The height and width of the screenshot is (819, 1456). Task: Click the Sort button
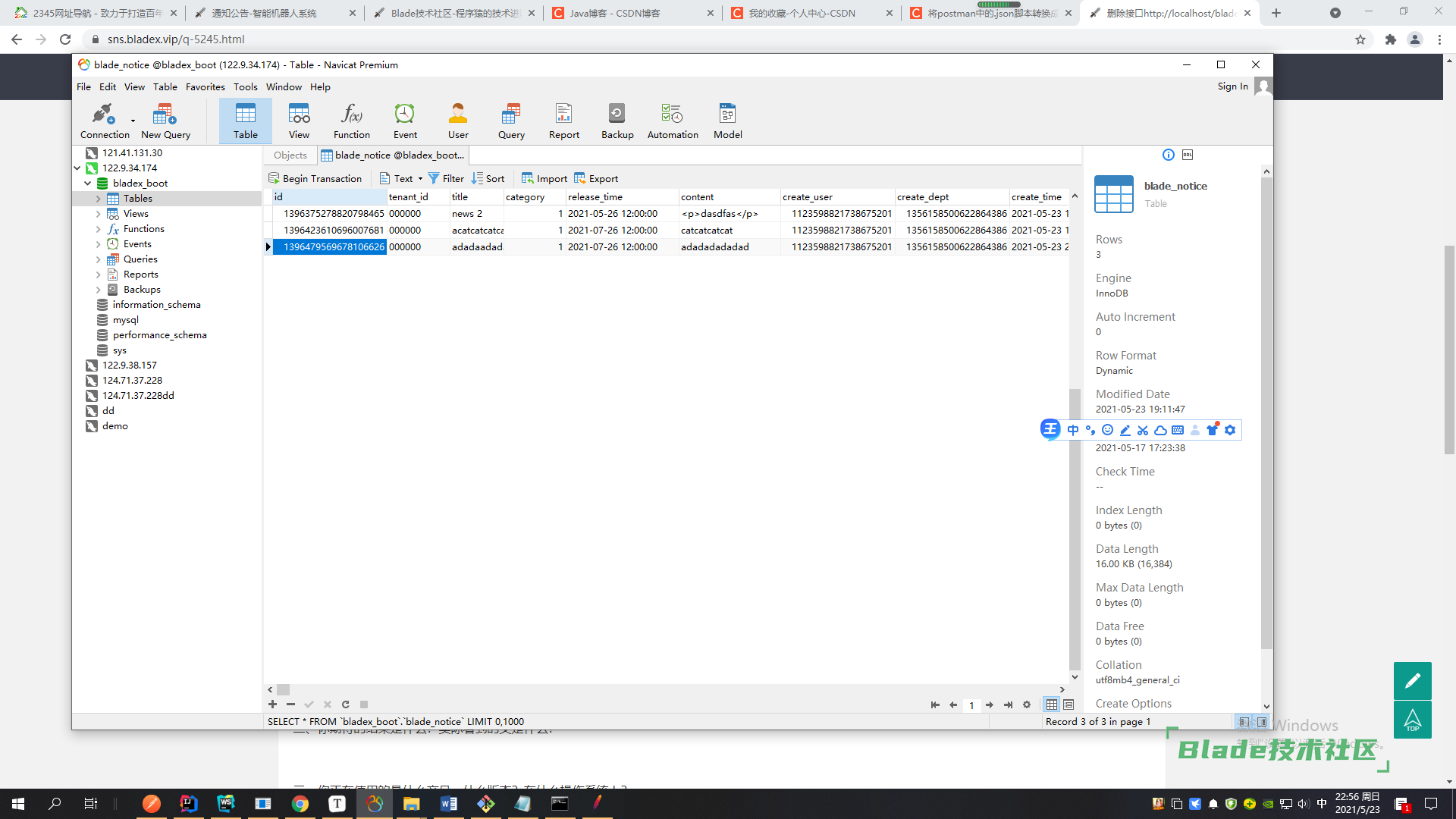tap(488, 179)
